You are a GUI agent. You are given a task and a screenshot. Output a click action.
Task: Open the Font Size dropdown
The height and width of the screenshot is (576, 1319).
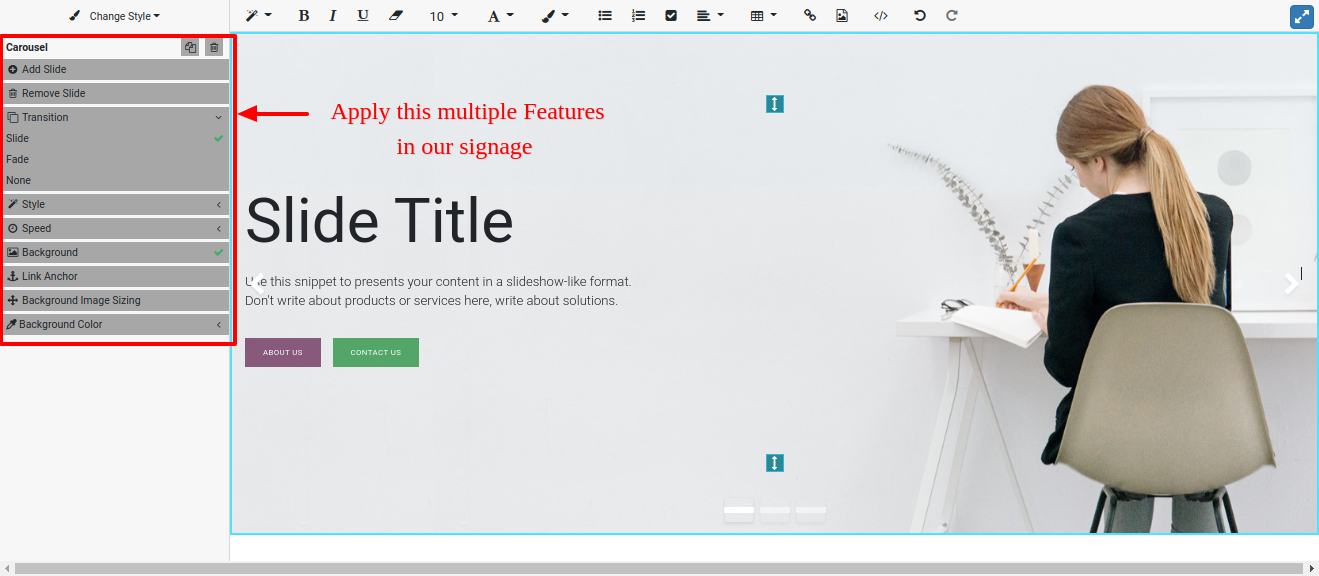(x=443, y=15)
